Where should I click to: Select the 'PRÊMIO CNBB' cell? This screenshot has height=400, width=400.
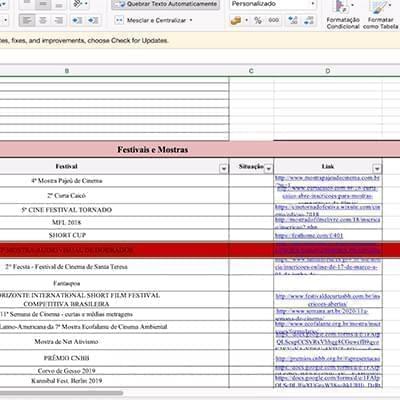pos(114,358)
